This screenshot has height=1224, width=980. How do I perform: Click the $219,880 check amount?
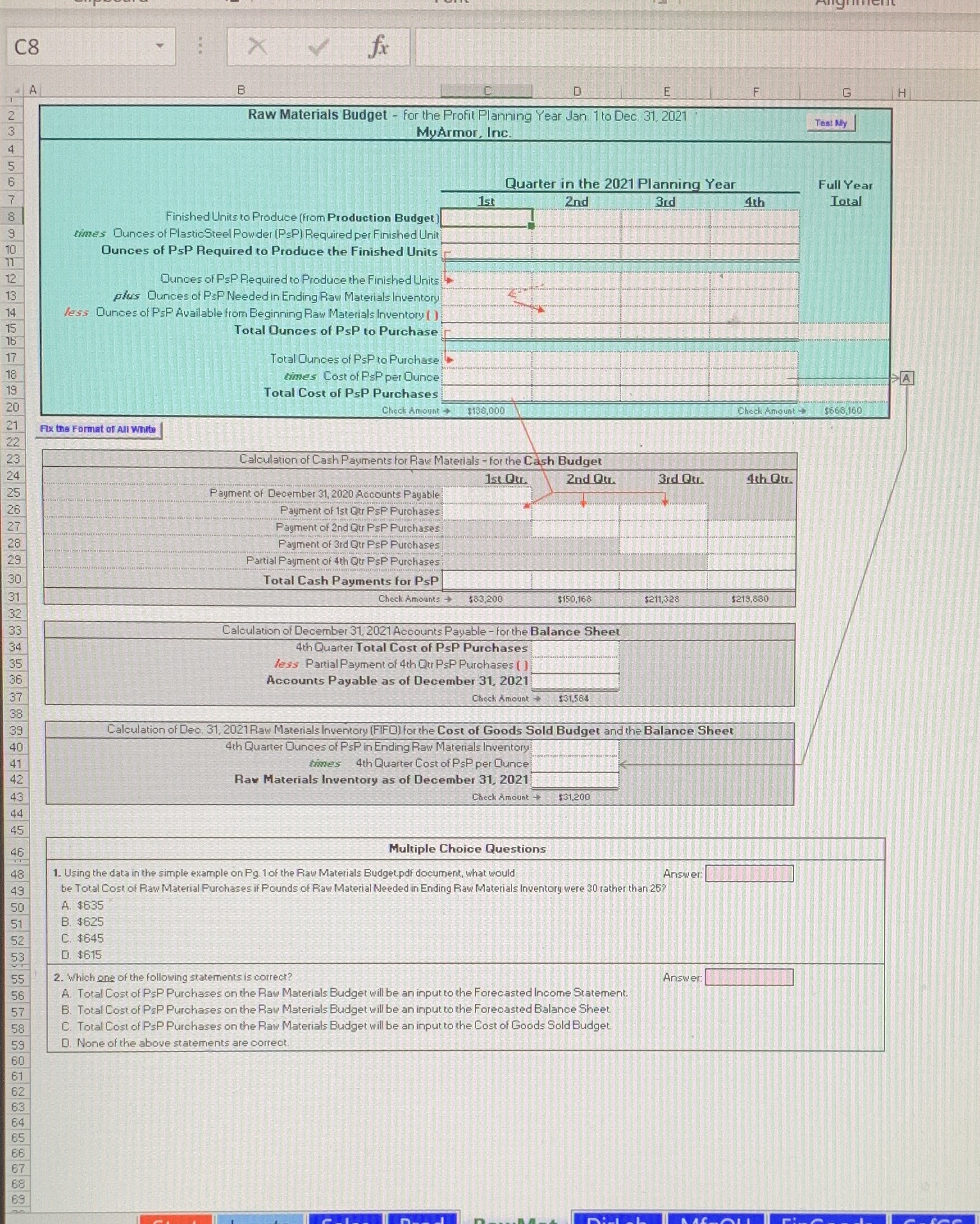click(750, 599)
